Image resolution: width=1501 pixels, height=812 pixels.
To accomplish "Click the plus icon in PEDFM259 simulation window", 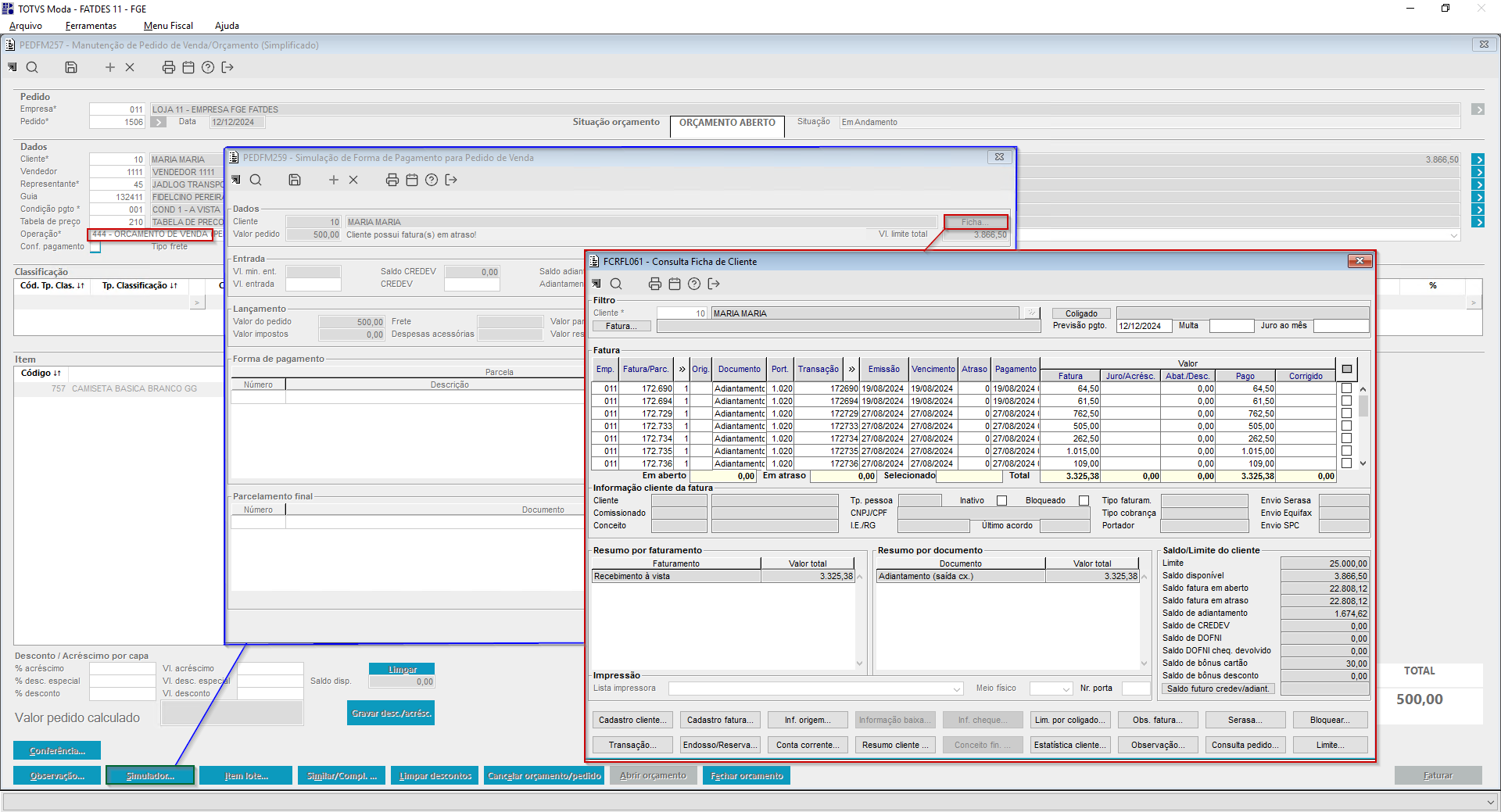I will [x=334, y=180].
